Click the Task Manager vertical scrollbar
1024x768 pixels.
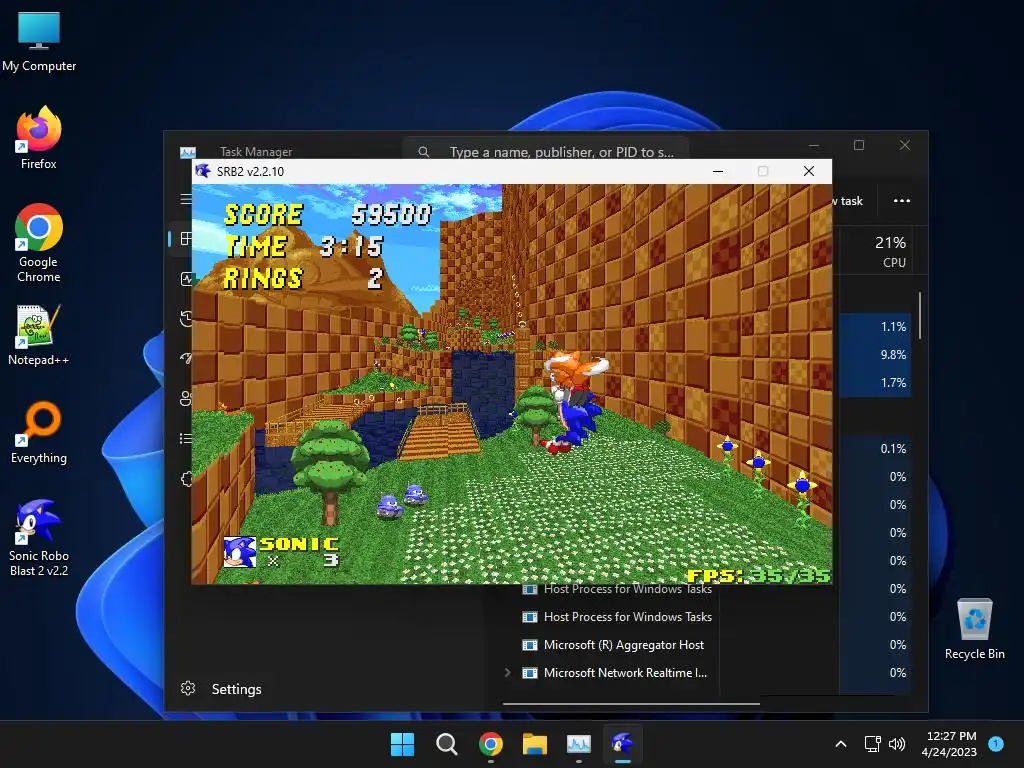pyautogui.click(x=920, y=315)
